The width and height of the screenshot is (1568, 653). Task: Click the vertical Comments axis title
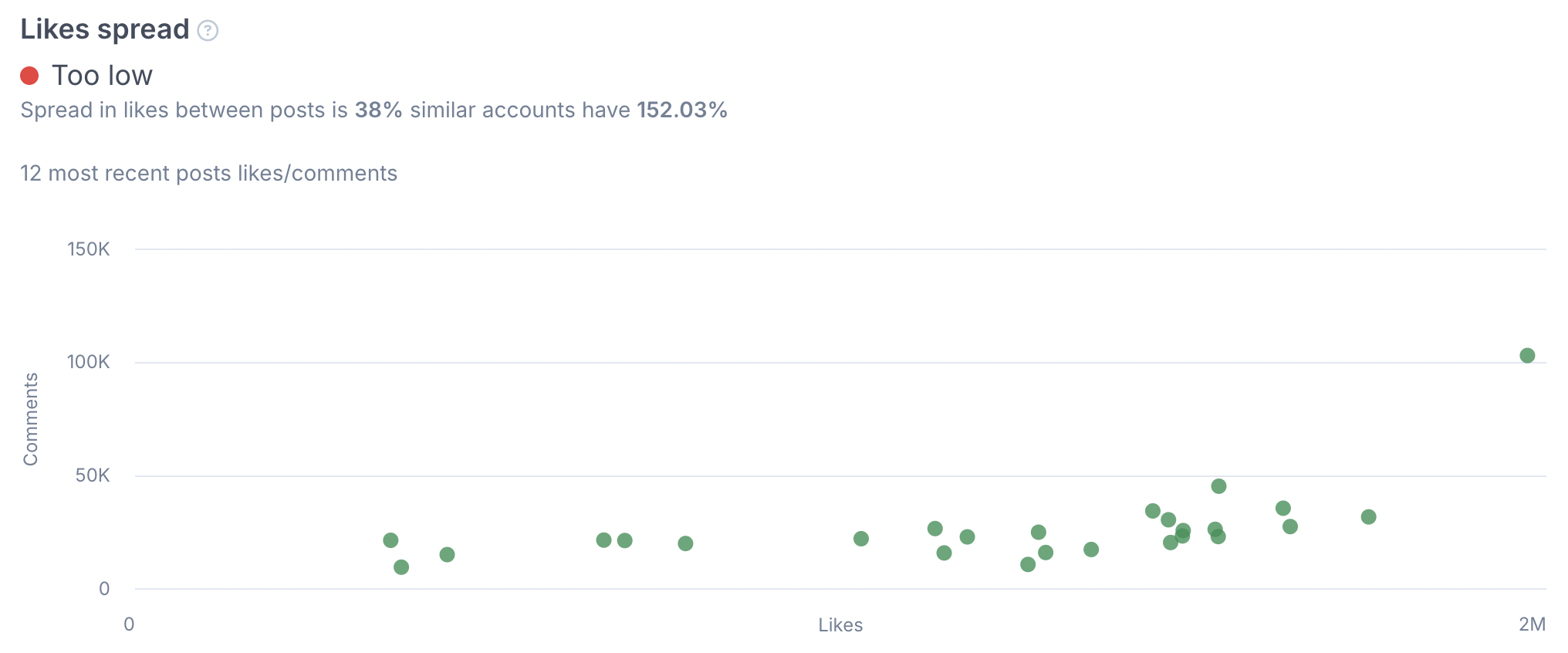pyautogui.click(x=31, y=419)
